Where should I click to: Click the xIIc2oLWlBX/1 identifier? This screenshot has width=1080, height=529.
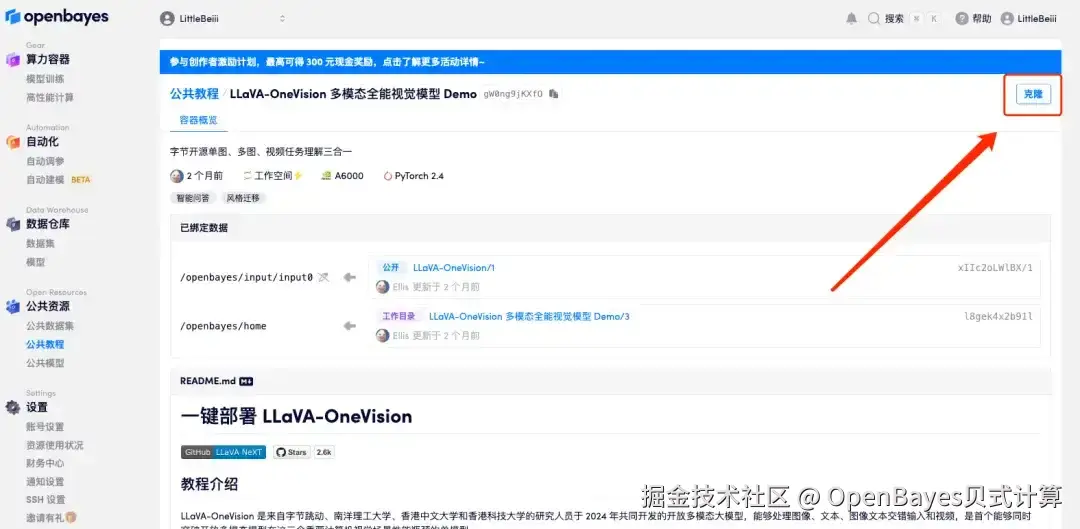click(995, 268)
